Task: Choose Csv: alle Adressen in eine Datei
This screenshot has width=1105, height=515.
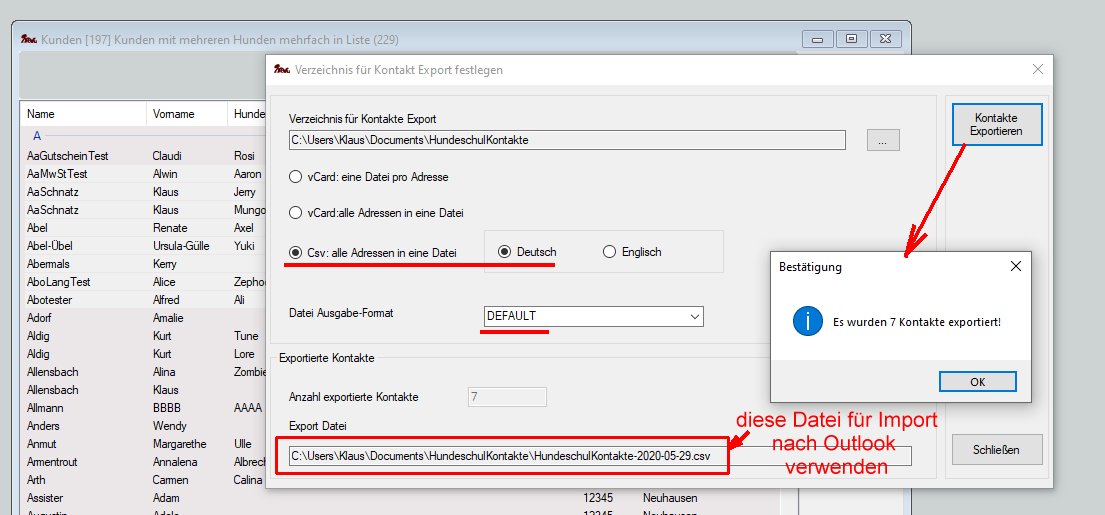Action: [x=295, y=253]
